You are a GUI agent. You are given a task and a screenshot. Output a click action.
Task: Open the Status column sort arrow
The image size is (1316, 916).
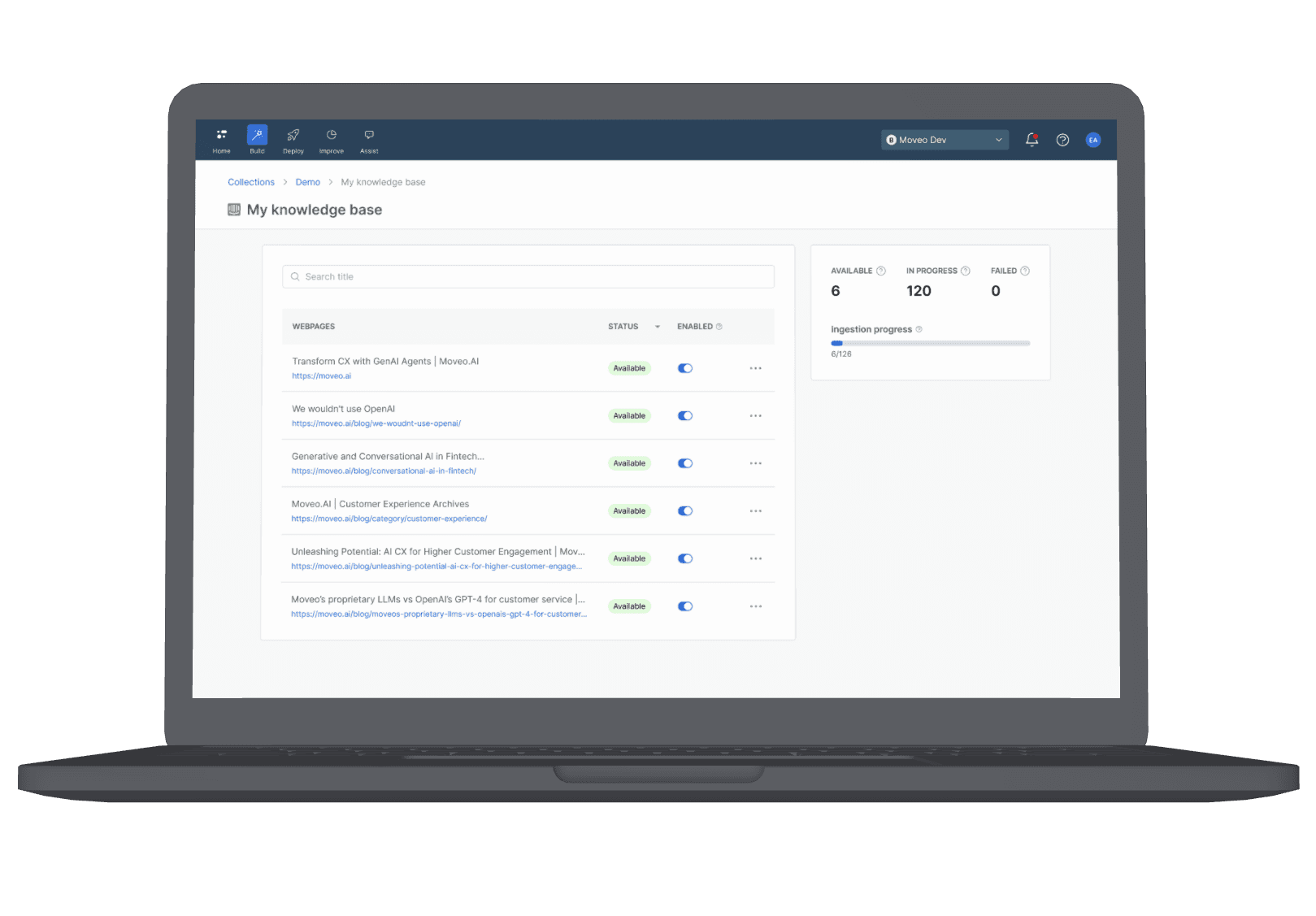(658, 327)
